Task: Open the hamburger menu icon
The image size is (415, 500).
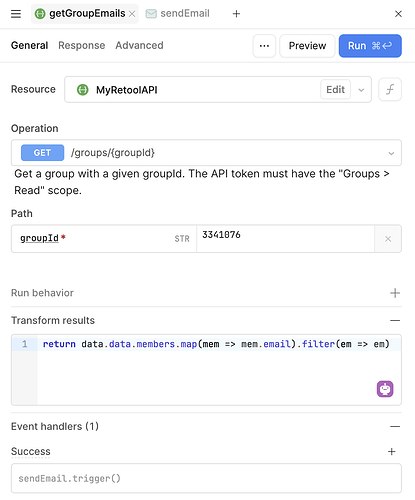Action: tap(16, 14)
